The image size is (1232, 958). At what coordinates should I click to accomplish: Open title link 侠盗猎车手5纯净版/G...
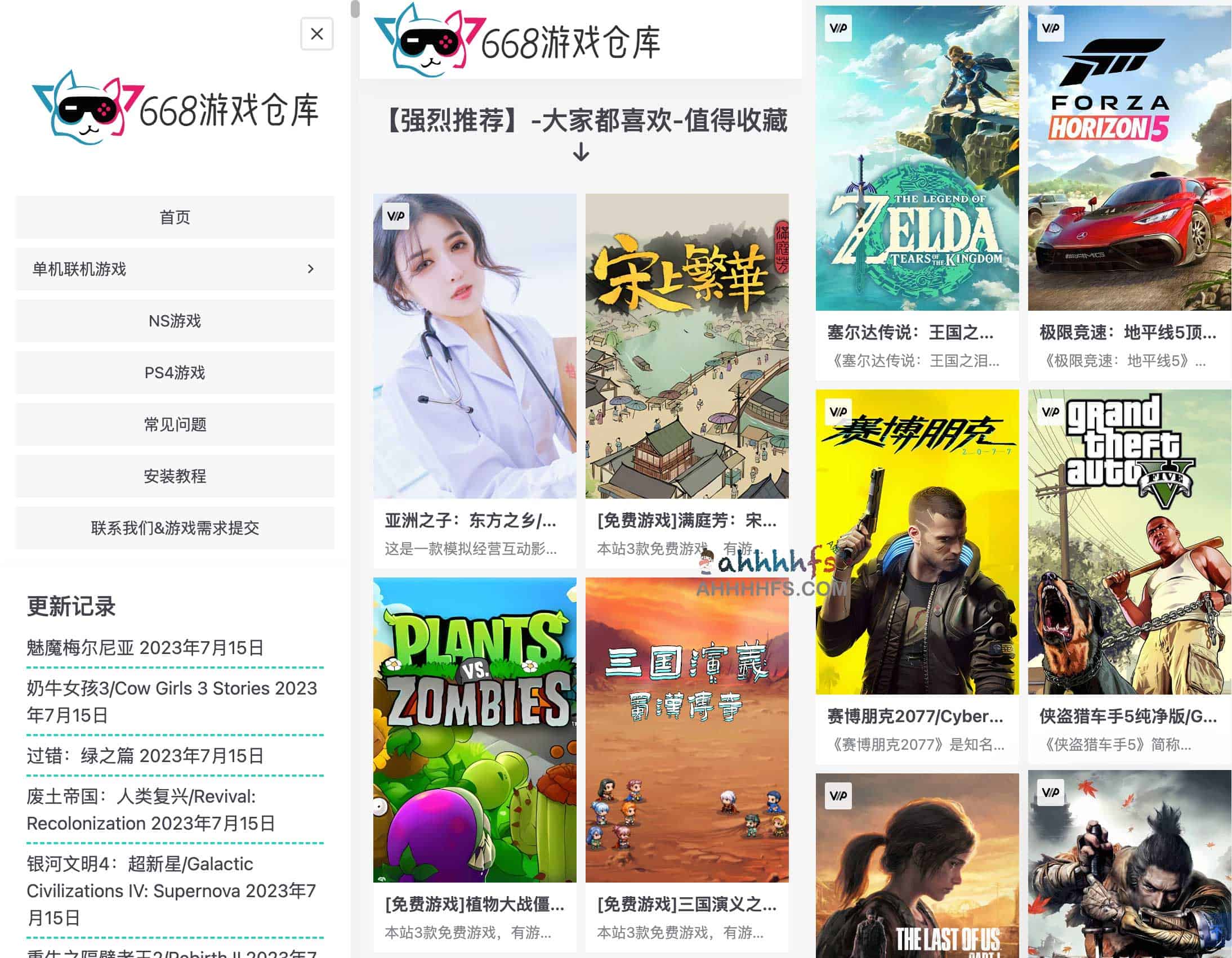pos(1128,716)
